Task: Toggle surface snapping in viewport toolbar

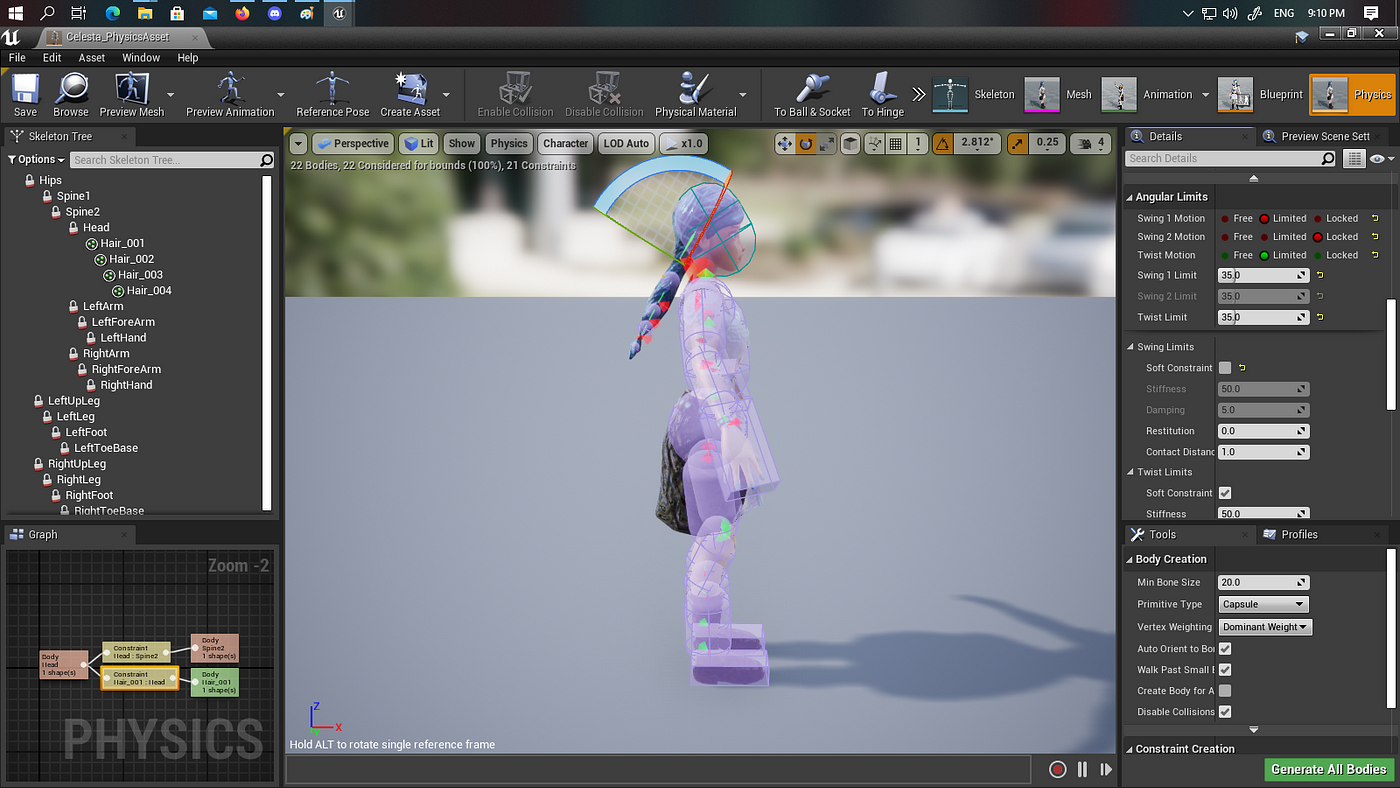Action: point(876,143)
